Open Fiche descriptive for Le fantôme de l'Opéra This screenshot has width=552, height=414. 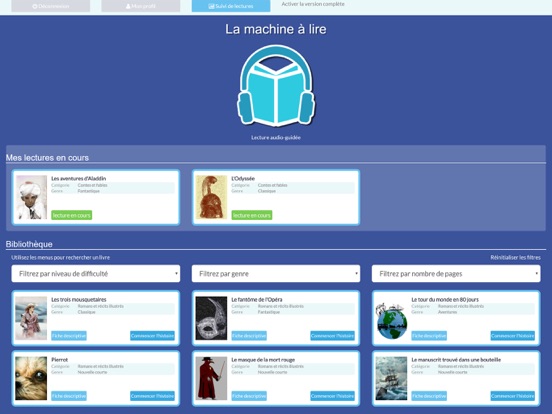point(249,336)
